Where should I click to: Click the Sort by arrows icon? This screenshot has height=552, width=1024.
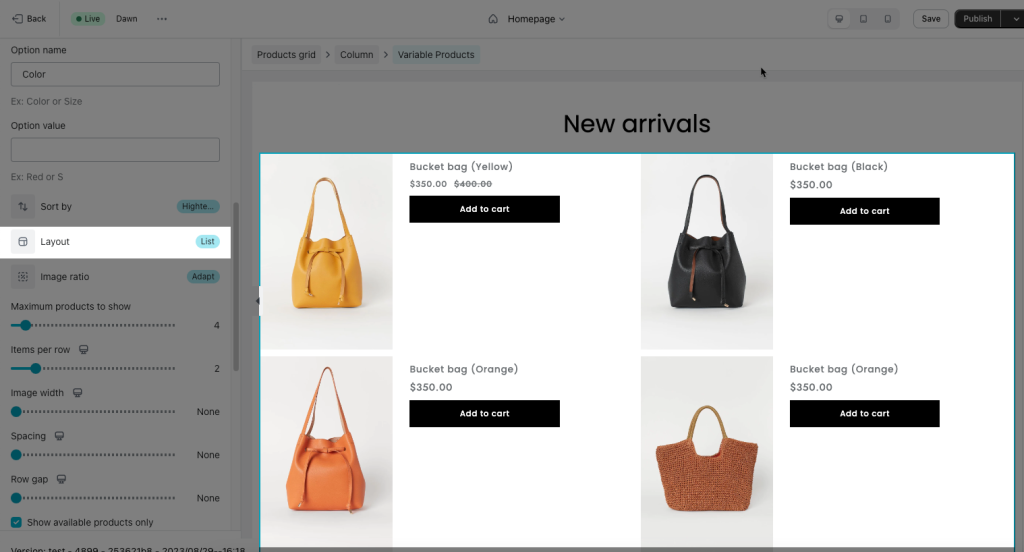coord(23,206)
